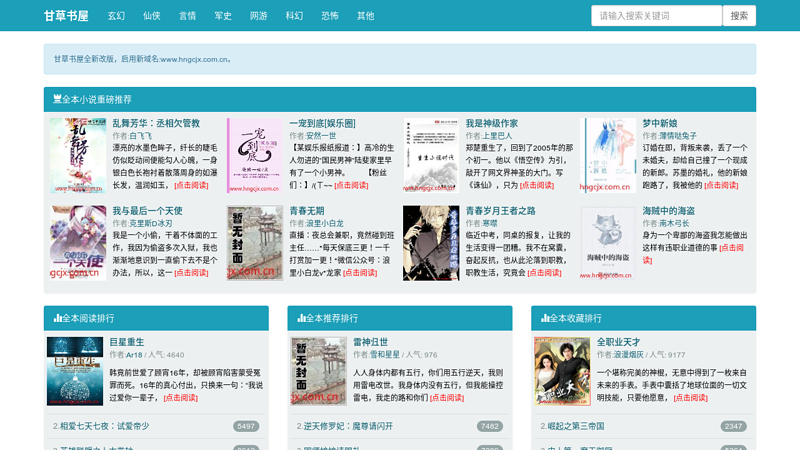Viewport: 800px width, 450px height.
Task: Open the title link 一宠到底[娱乐圈]
Action: (322, 123)
